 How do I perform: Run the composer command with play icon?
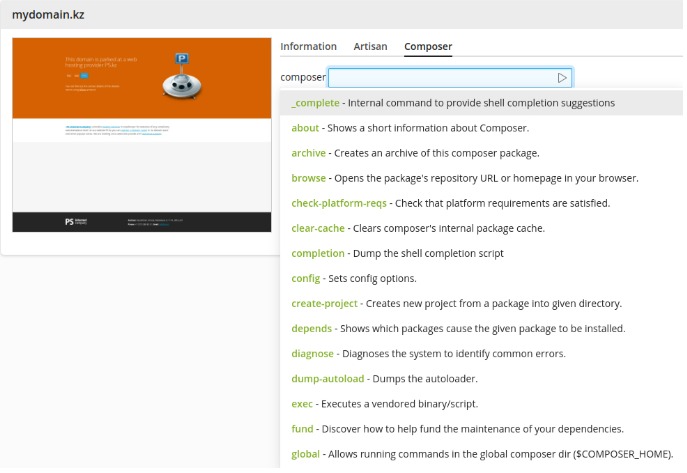click(562, 78)
